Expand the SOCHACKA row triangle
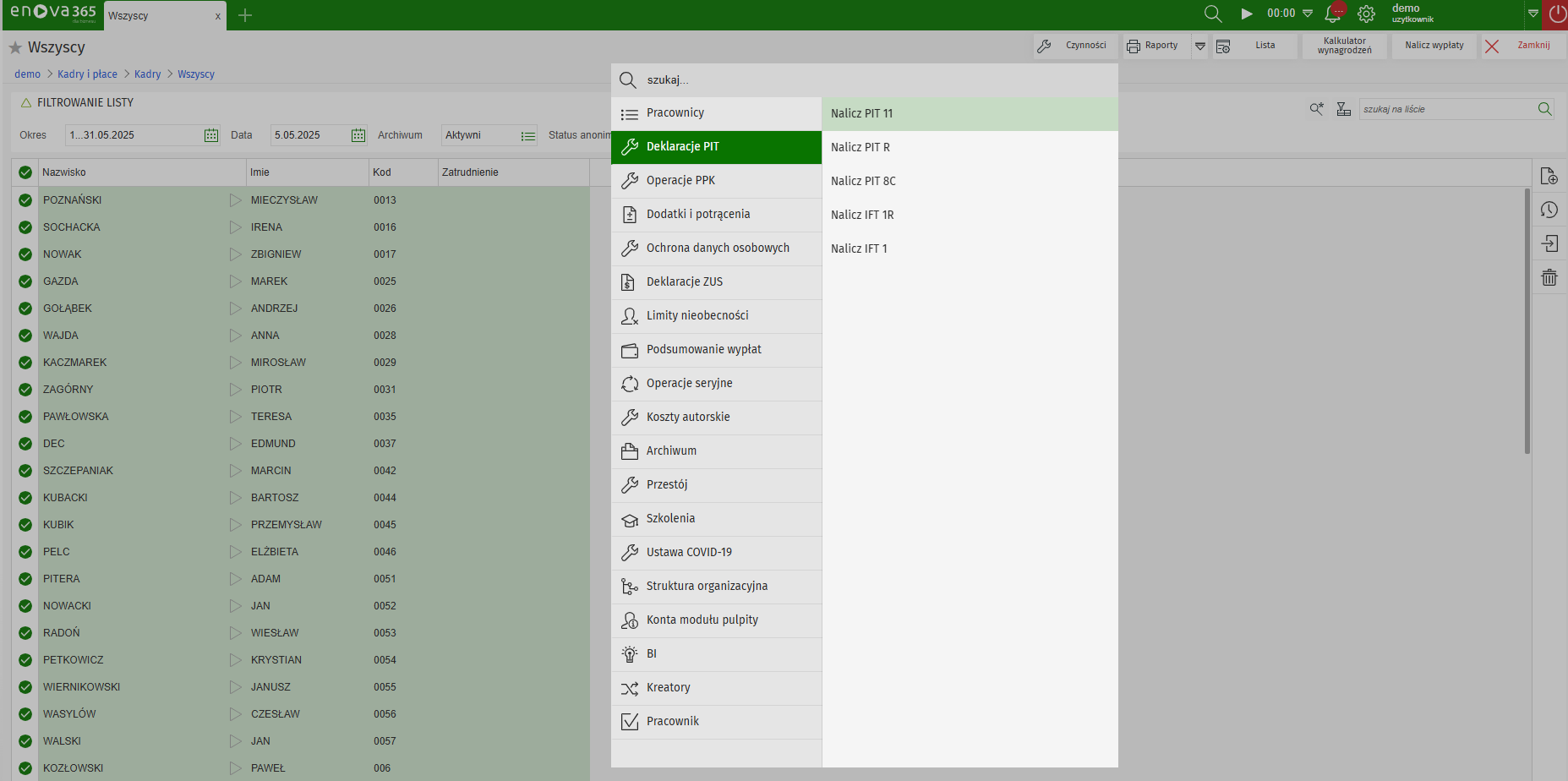1568x781 pixels. (x=235, y=227)
